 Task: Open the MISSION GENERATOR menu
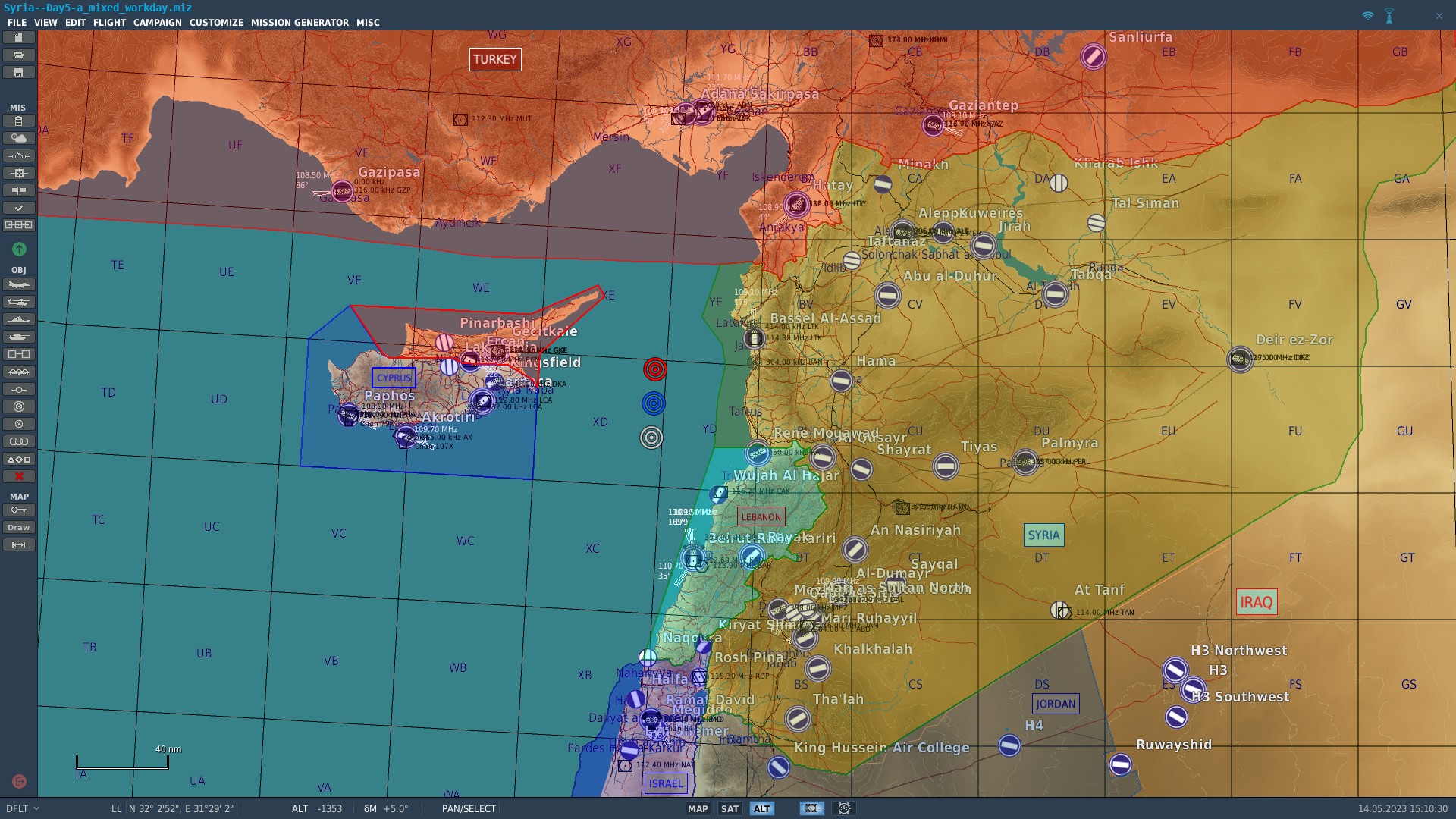point(300,23)
